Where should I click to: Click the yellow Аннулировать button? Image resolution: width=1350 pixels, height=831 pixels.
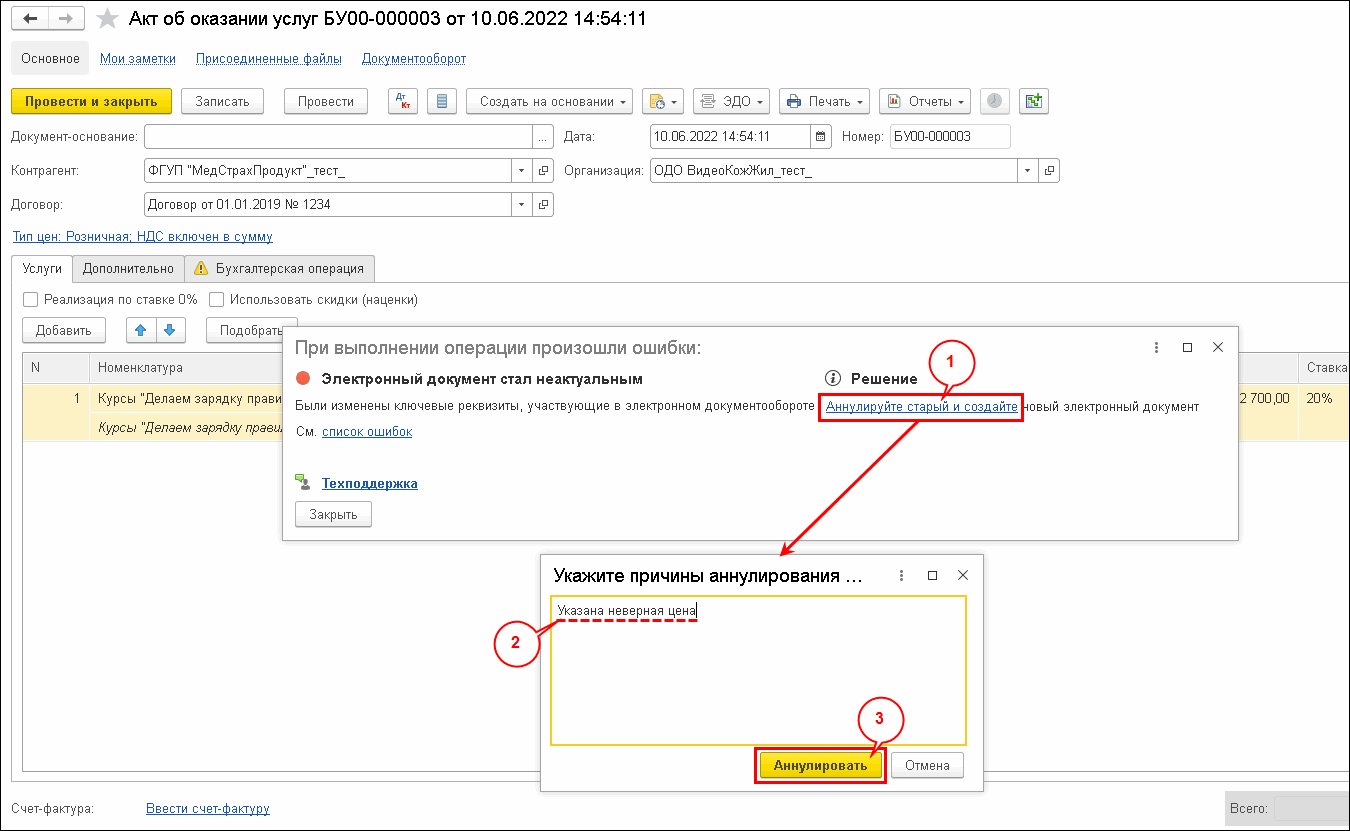(821, 765)
